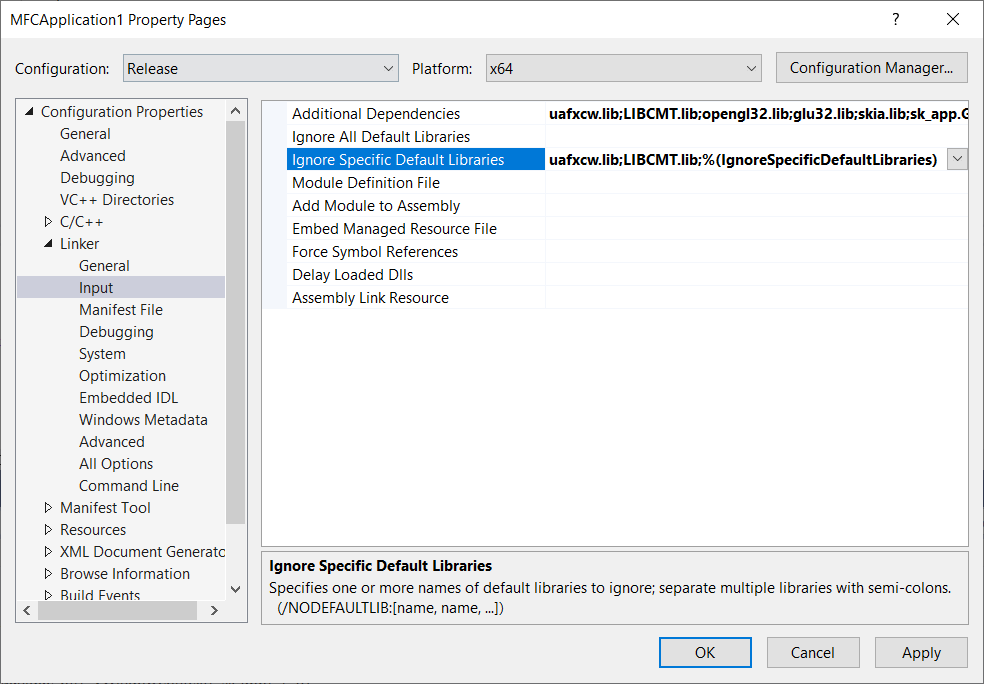Apply the property changes
This screenshot has width=984, height=684.
click(921, 653)
